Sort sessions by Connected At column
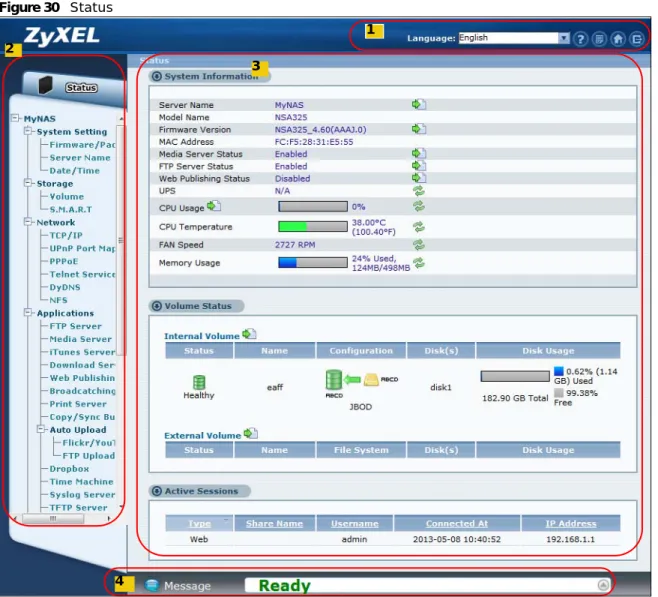This screenshot has height=597, width=658. tap(457, 524)
